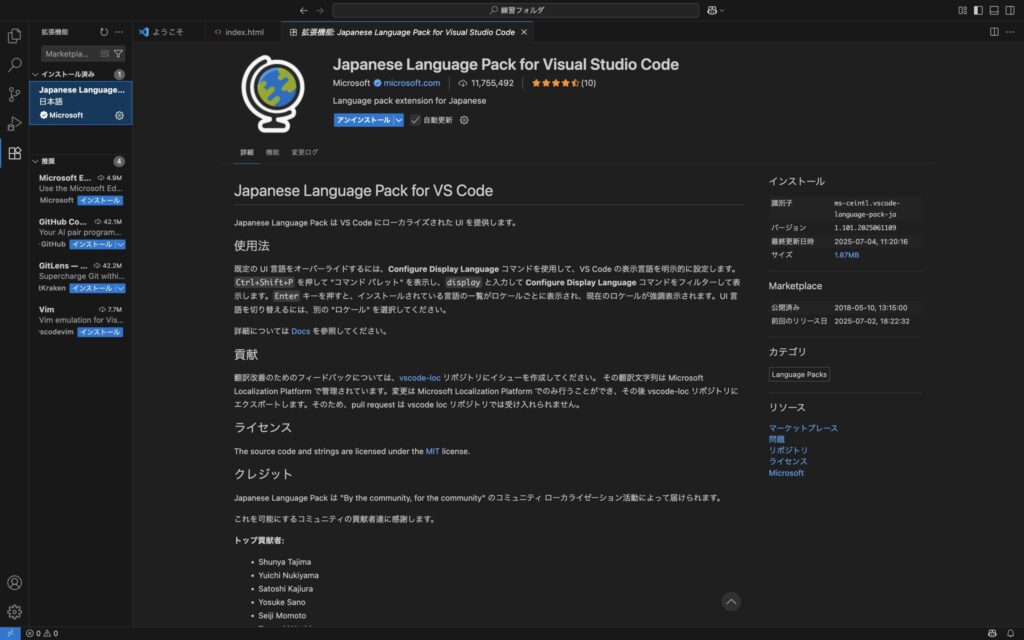Open the Explorer view in activity bar

pos(14,36)
